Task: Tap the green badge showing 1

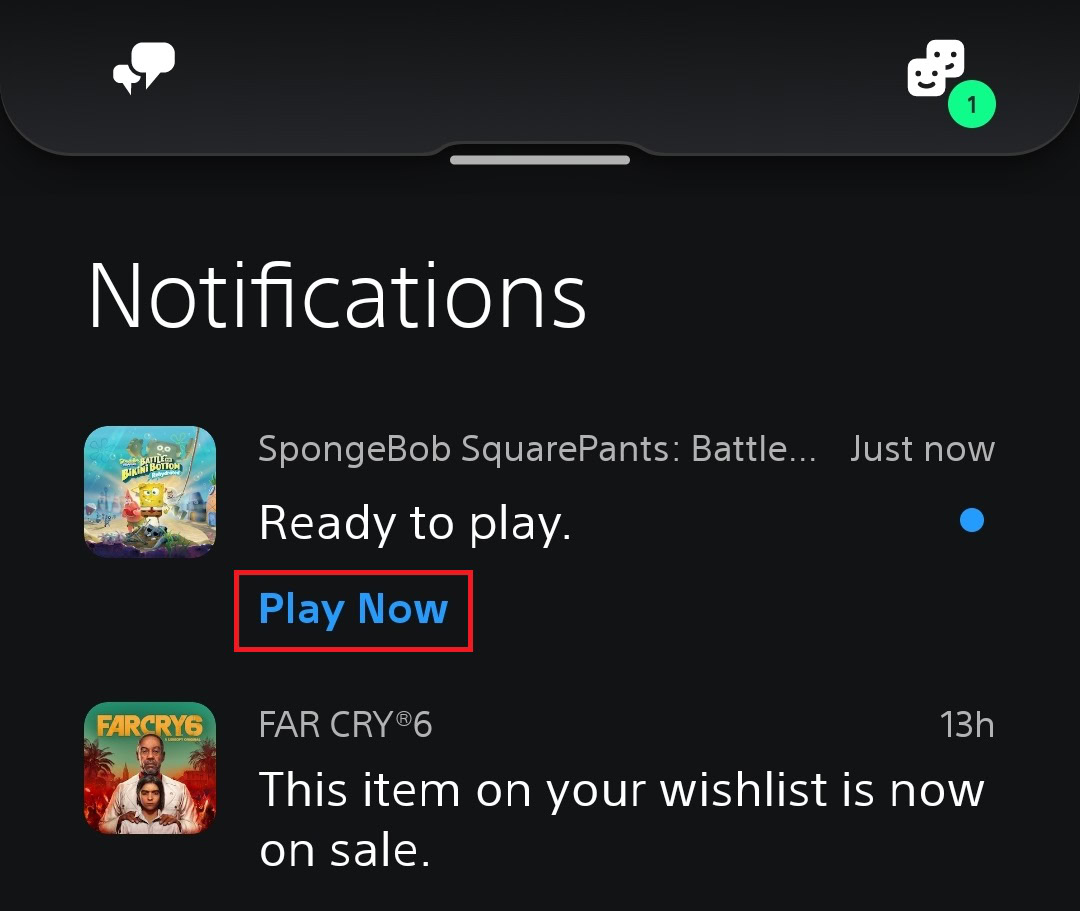Action: click(x=971, y=104)
